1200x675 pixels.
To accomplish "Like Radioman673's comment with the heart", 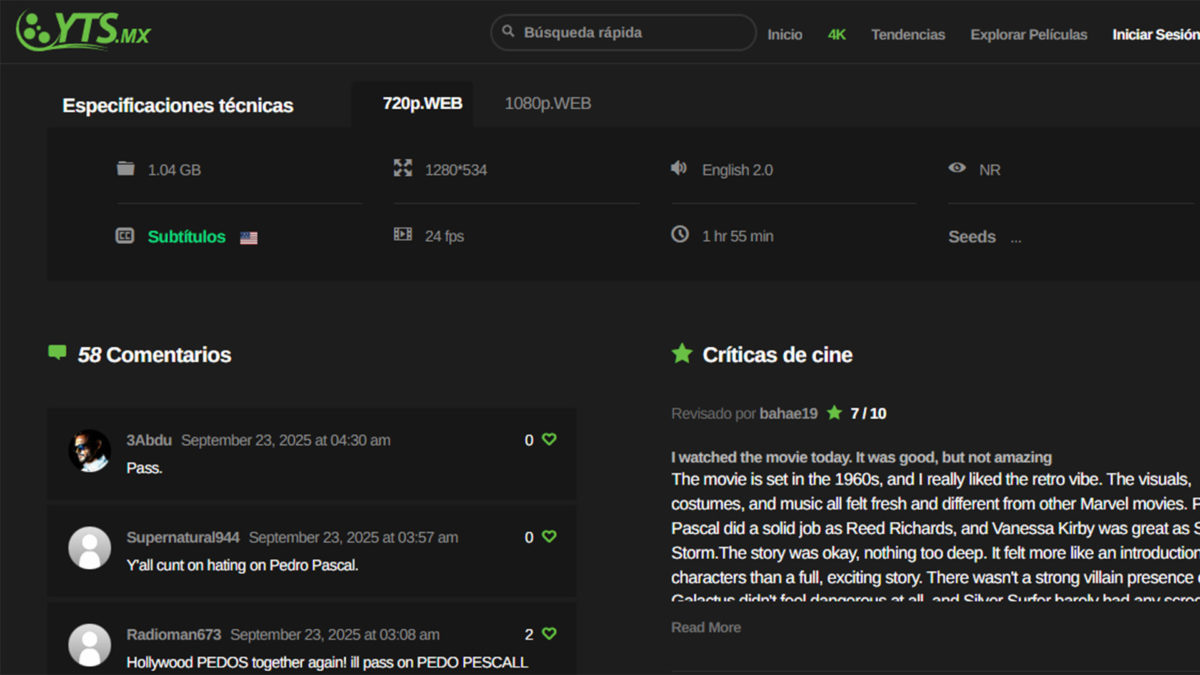I will (549, 633).
